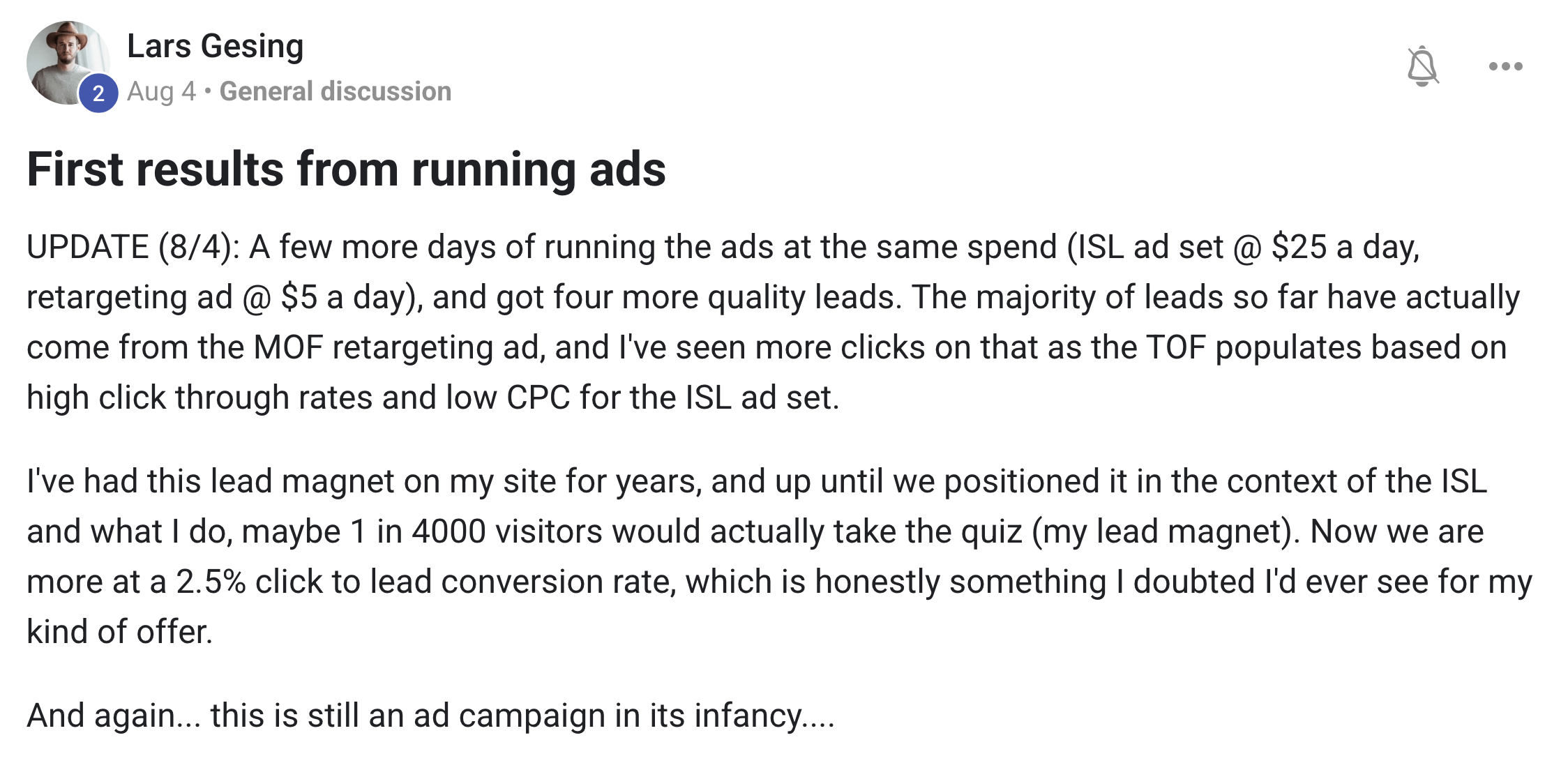Click the Aug 4 post date
Image resolution: width=1568 pixels, height=763 pixels.
pyautogui.click(x=161, y=91)
